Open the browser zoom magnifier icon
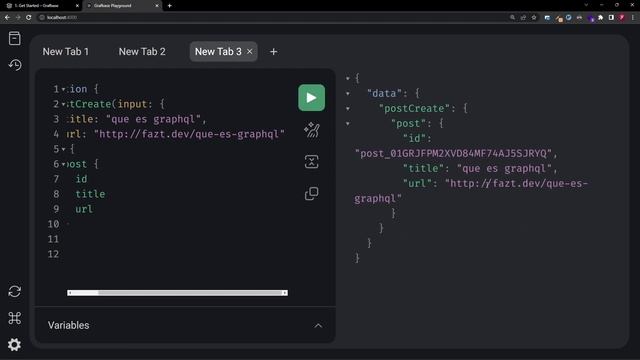Image resolution: width=640 pixels, height=360 pixels. (512, 18)
